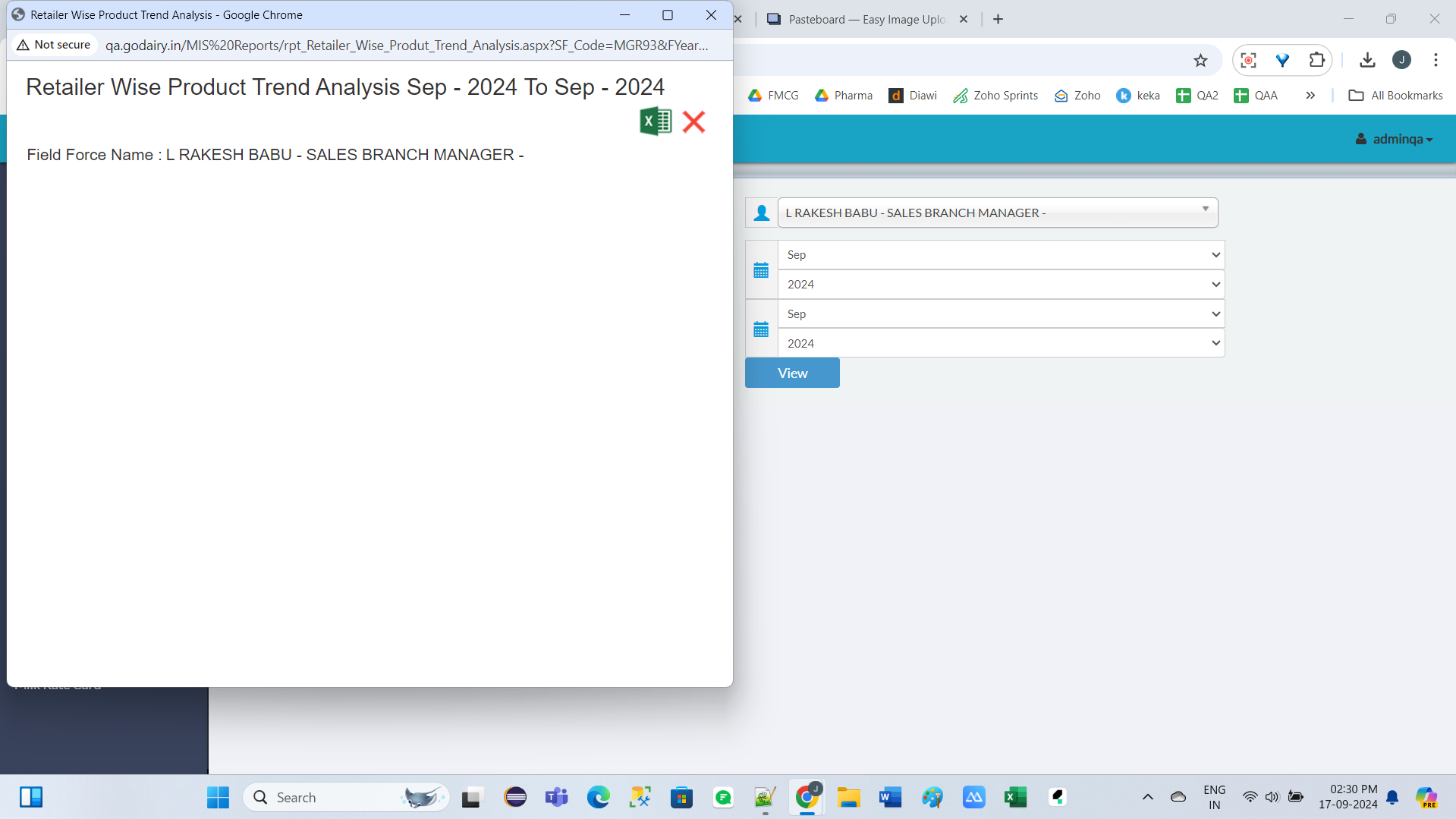
Task: Open Task View from taskbar
Action: click(472, 798)
